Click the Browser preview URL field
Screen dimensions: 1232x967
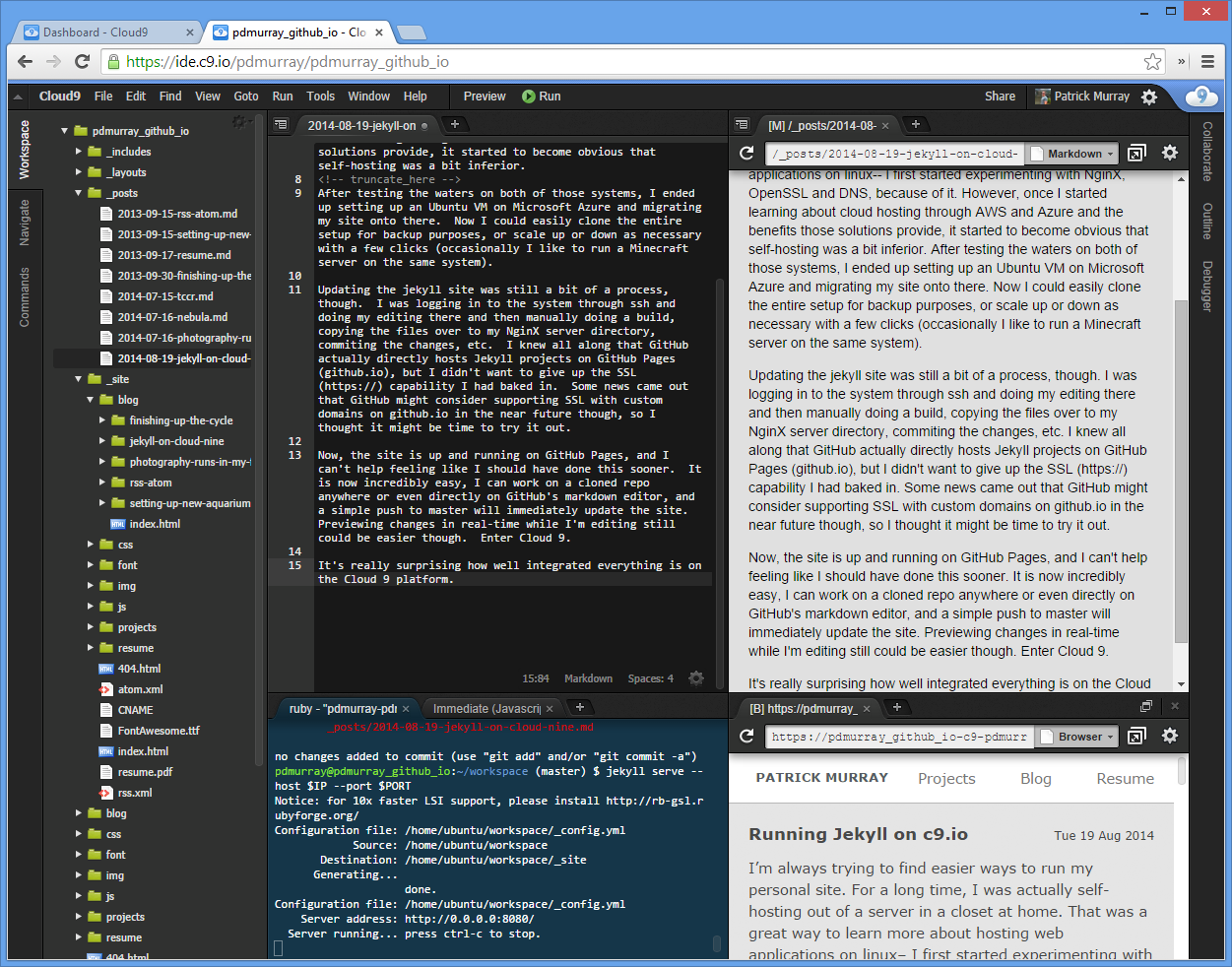899,737
